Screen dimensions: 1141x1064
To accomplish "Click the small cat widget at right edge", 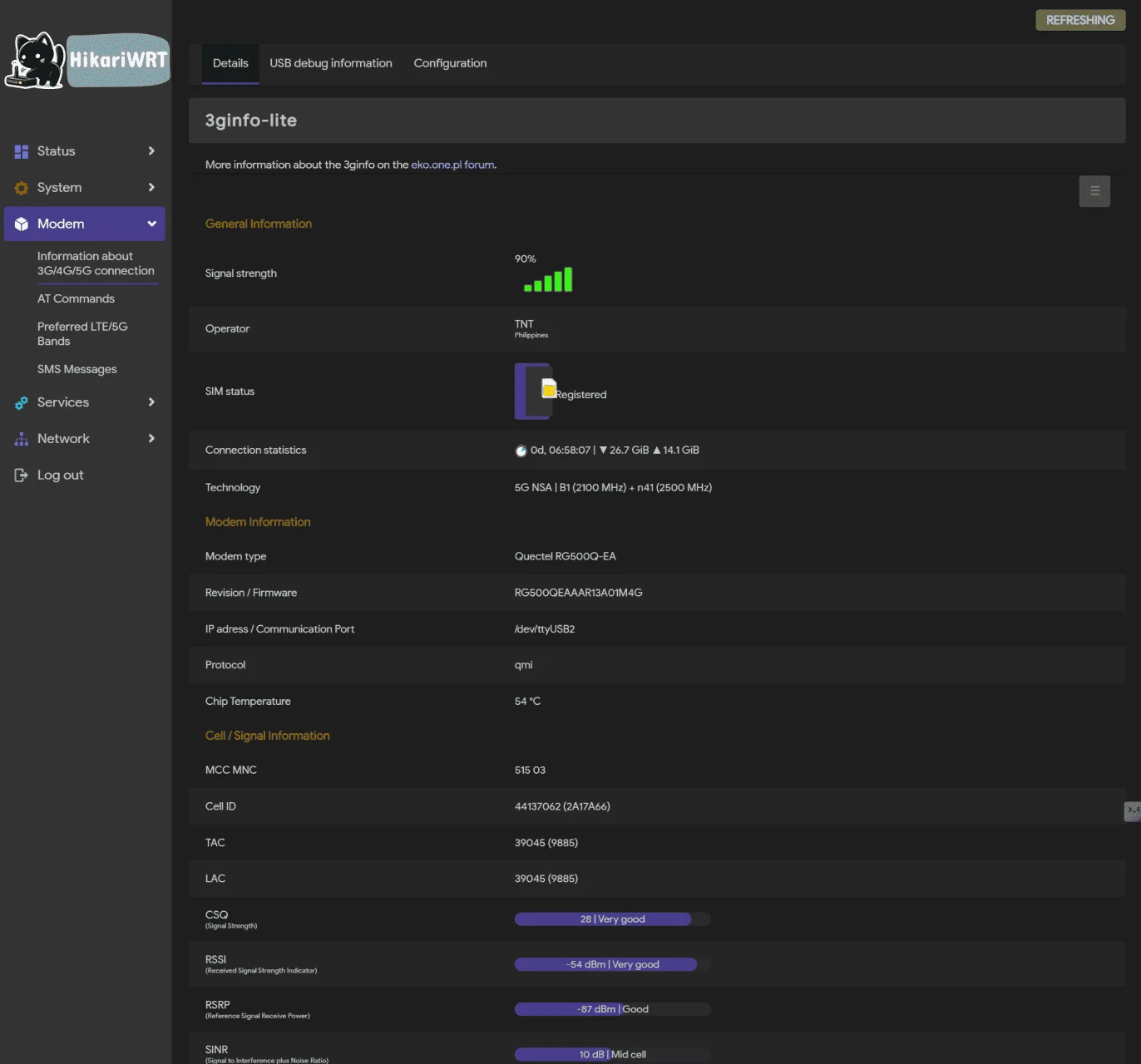I will [1133, 811].
